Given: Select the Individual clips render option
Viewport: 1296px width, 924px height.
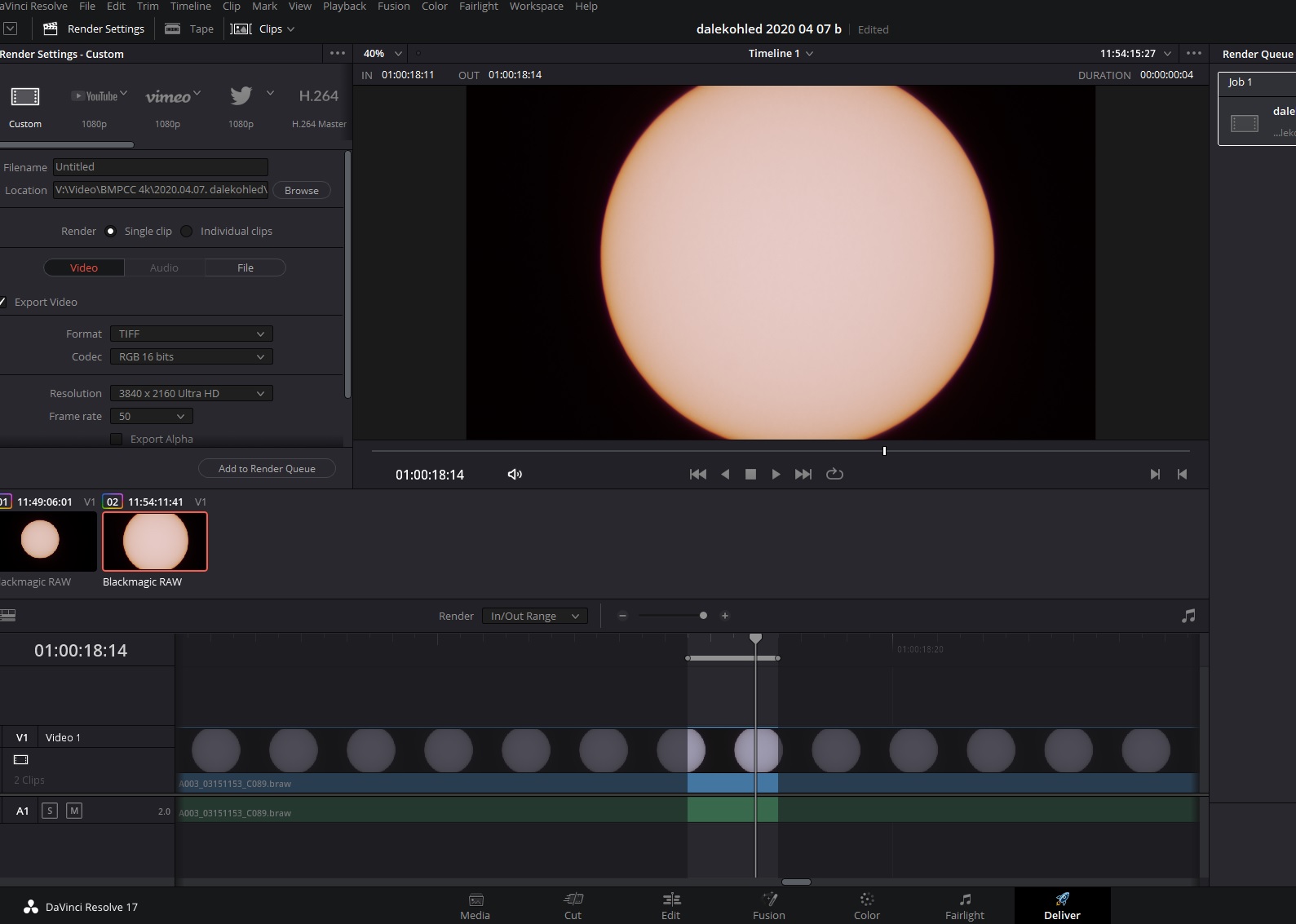Looking at the screenshot, I should click(x=187, y=231).
